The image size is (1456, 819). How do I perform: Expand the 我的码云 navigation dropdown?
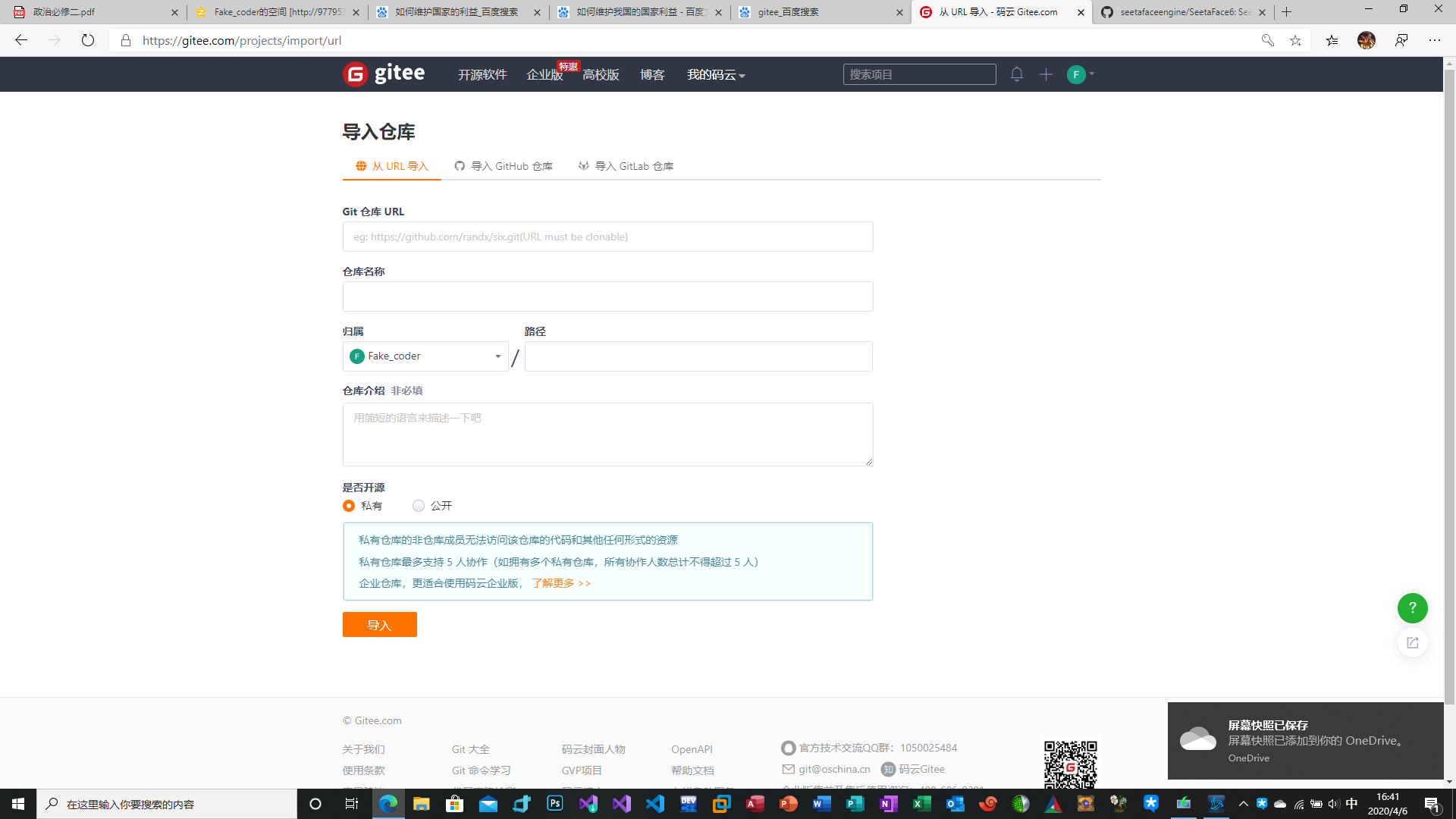[x=714, y=75]
